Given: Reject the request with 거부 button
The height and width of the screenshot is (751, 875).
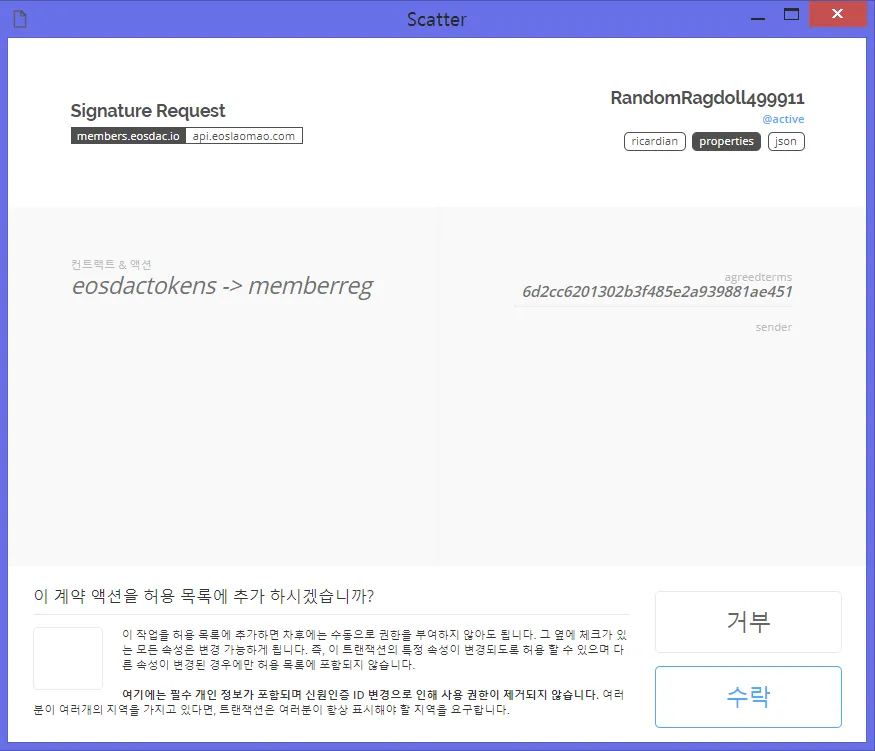Looking at the screenshot, I should (748, 622).
